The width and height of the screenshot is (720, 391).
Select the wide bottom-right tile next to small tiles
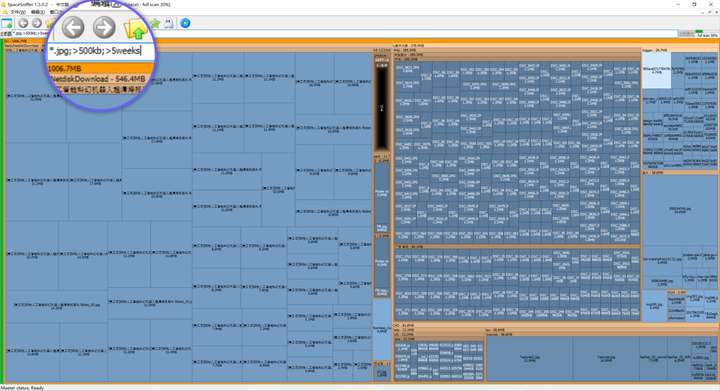[x=529, y=358]
